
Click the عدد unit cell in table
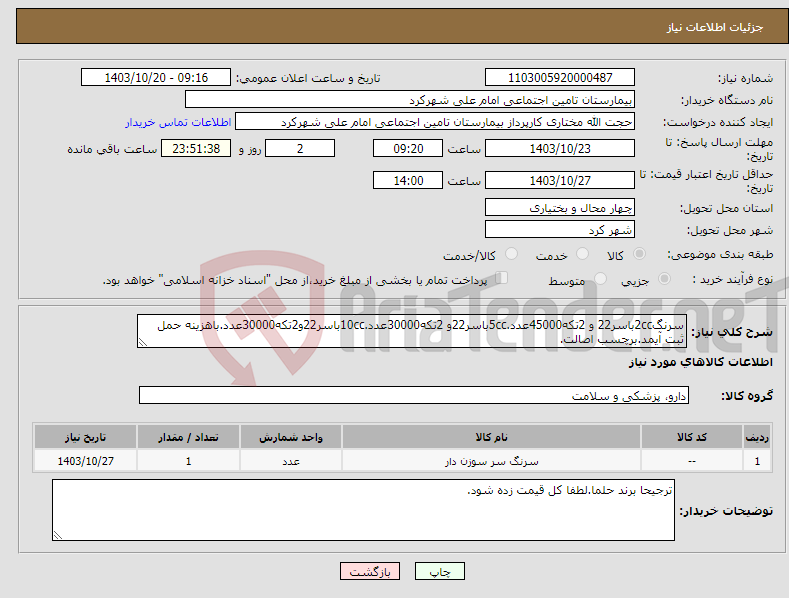pos(291,461)
